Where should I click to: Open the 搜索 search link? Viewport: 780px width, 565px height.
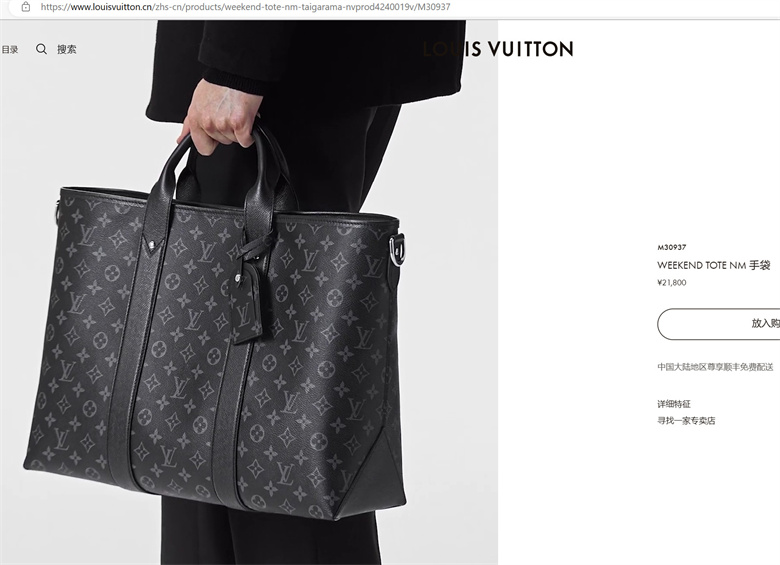67,49
